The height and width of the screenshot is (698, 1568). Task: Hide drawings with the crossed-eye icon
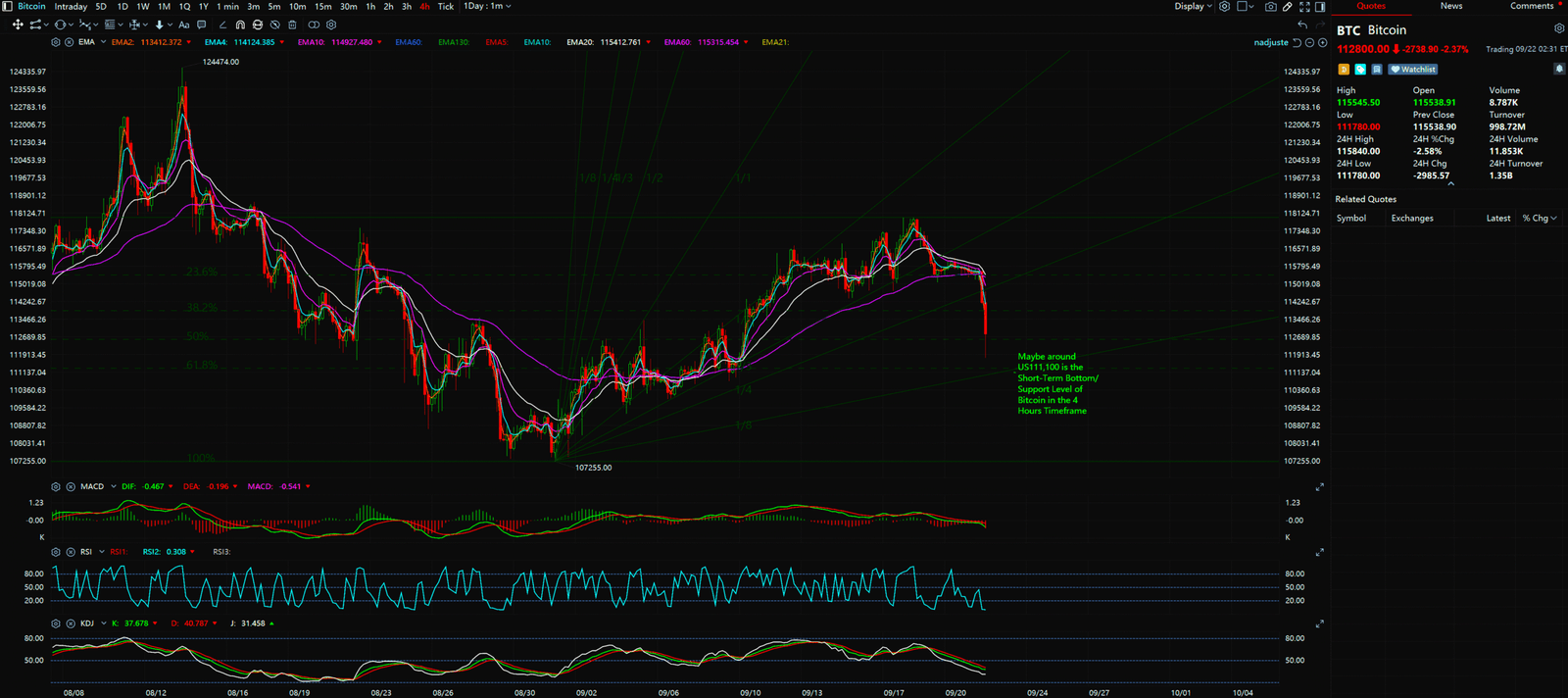[x=274, y=25]
